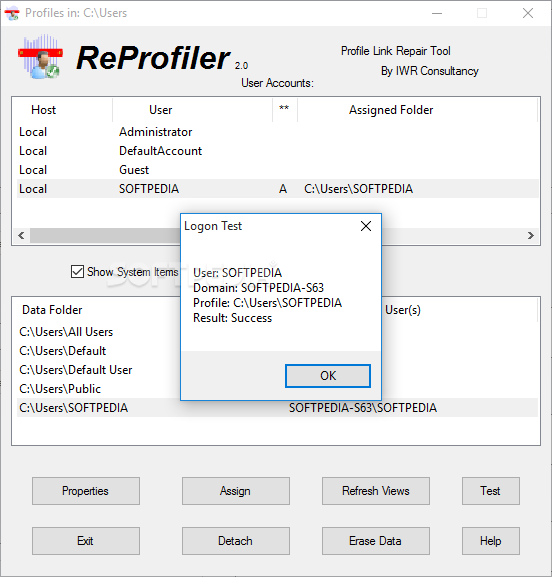Click the ** column header
This screenshot has height=577, width=552.
tap(285, 110)
